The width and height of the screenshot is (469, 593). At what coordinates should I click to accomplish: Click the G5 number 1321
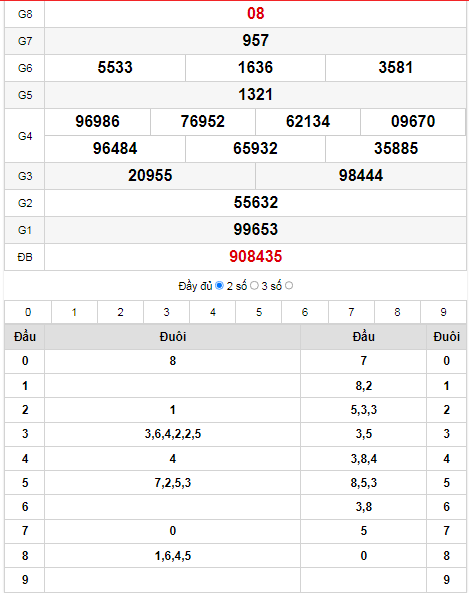point(255,95)
